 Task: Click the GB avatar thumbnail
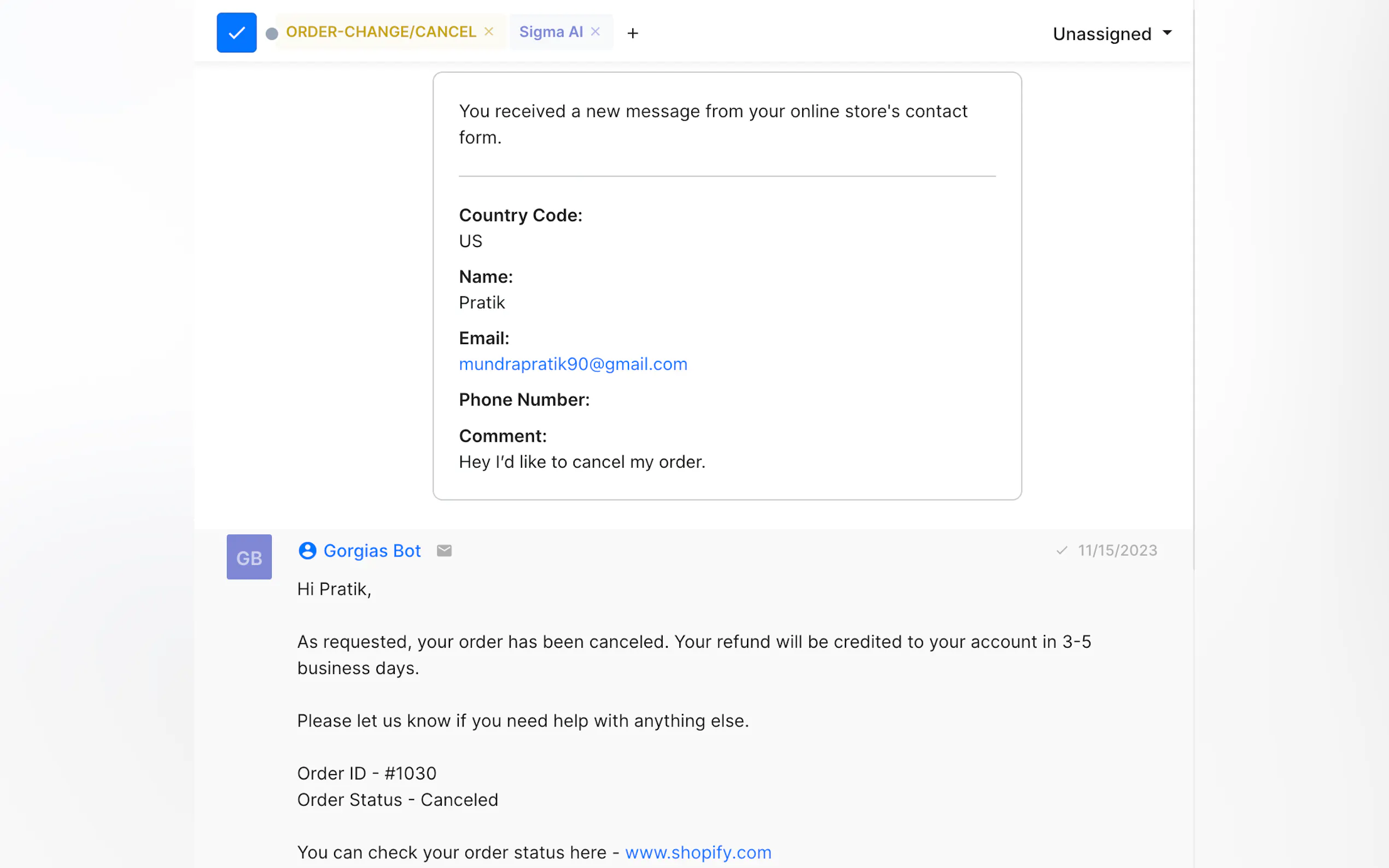[249, 557]
